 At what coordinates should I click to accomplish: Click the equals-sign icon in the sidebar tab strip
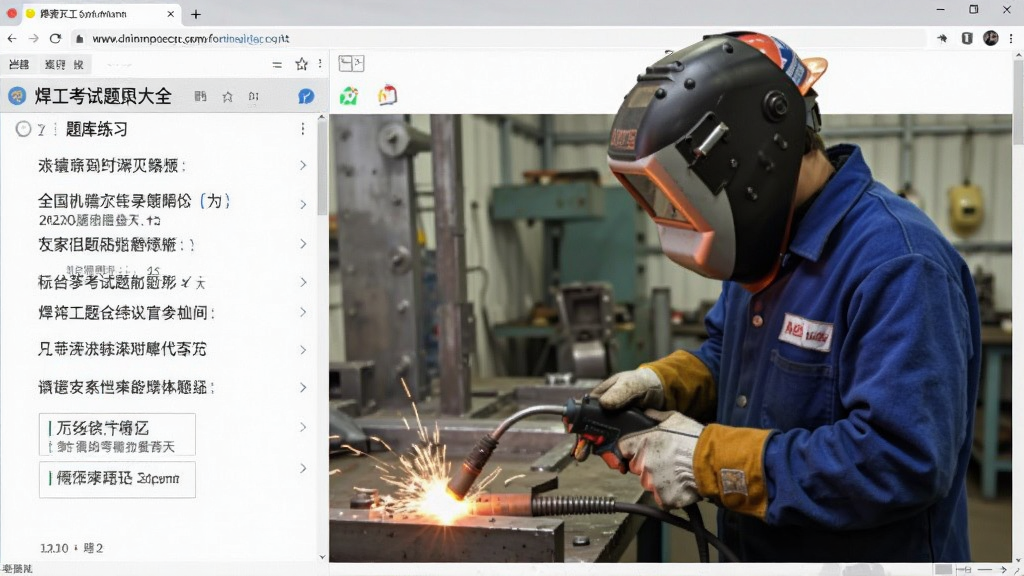pyautogui.click(x=277, y=65)
